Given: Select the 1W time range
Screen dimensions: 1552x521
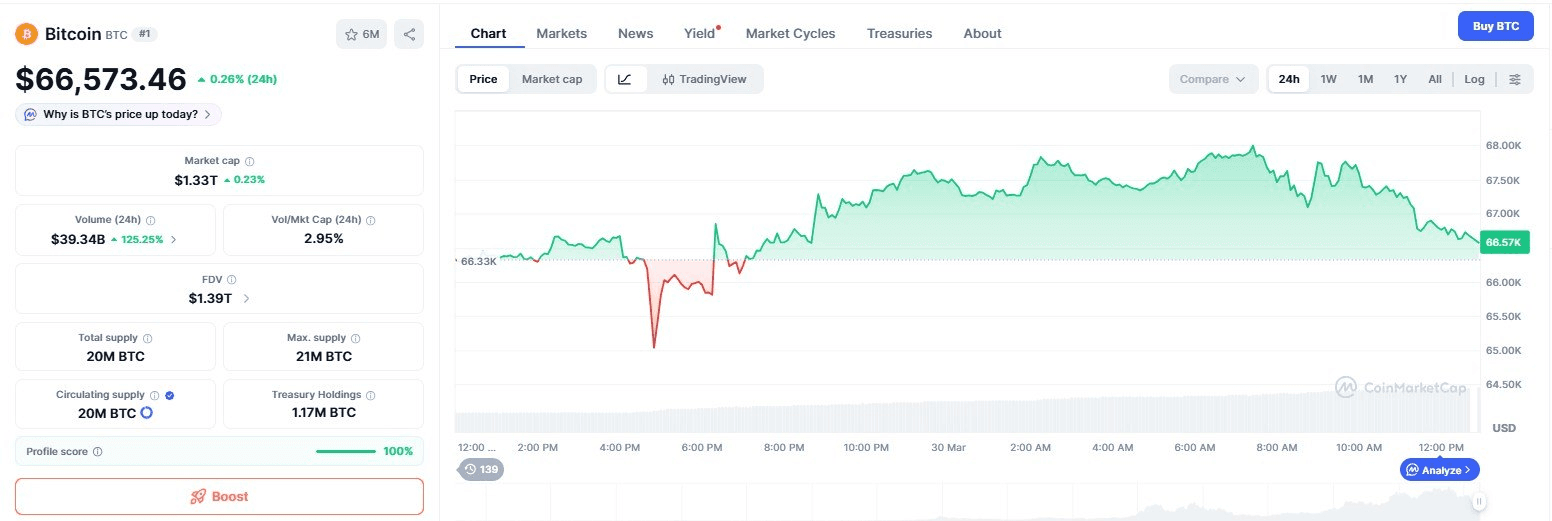Looking at the screenshot, I should [1328, 79].
